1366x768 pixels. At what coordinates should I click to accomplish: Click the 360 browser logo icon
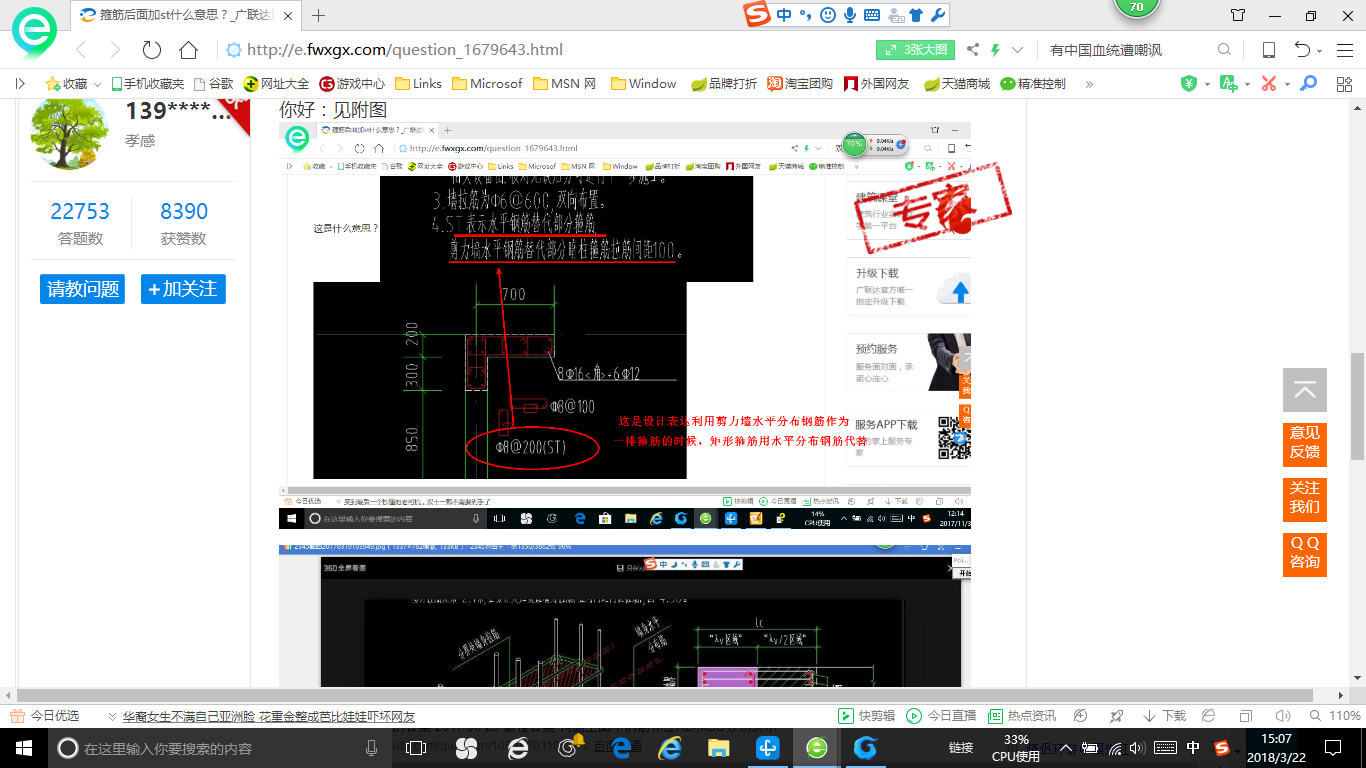pos(34,35)
